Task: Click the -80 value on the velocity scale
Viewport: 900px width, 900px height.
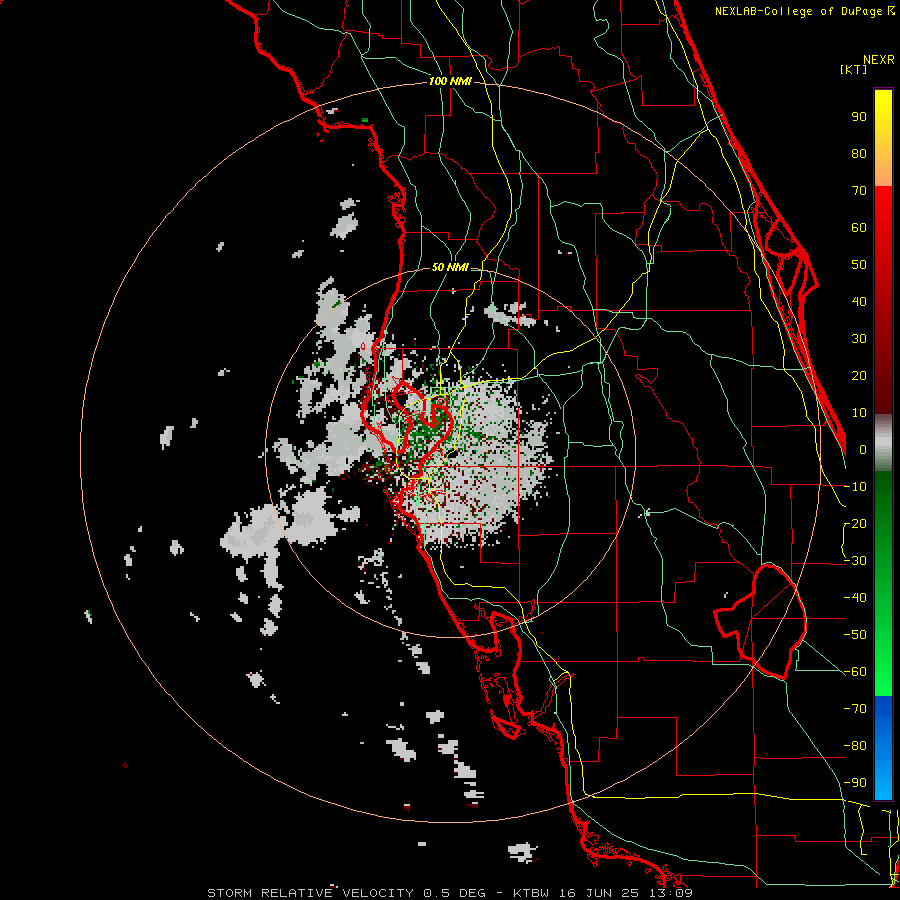Action: (x=855, y=746)
